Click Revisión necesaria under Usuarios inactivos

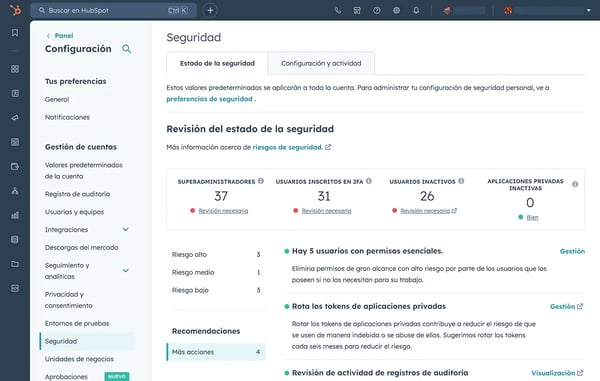click(425, 211)
